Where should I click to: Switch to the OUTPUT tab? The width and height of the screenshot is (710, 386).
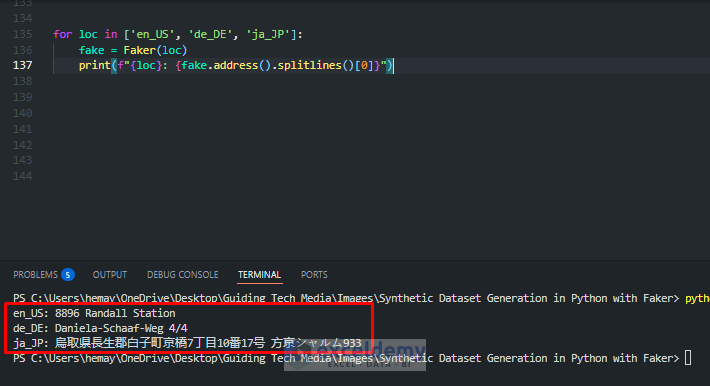(110, 275)
